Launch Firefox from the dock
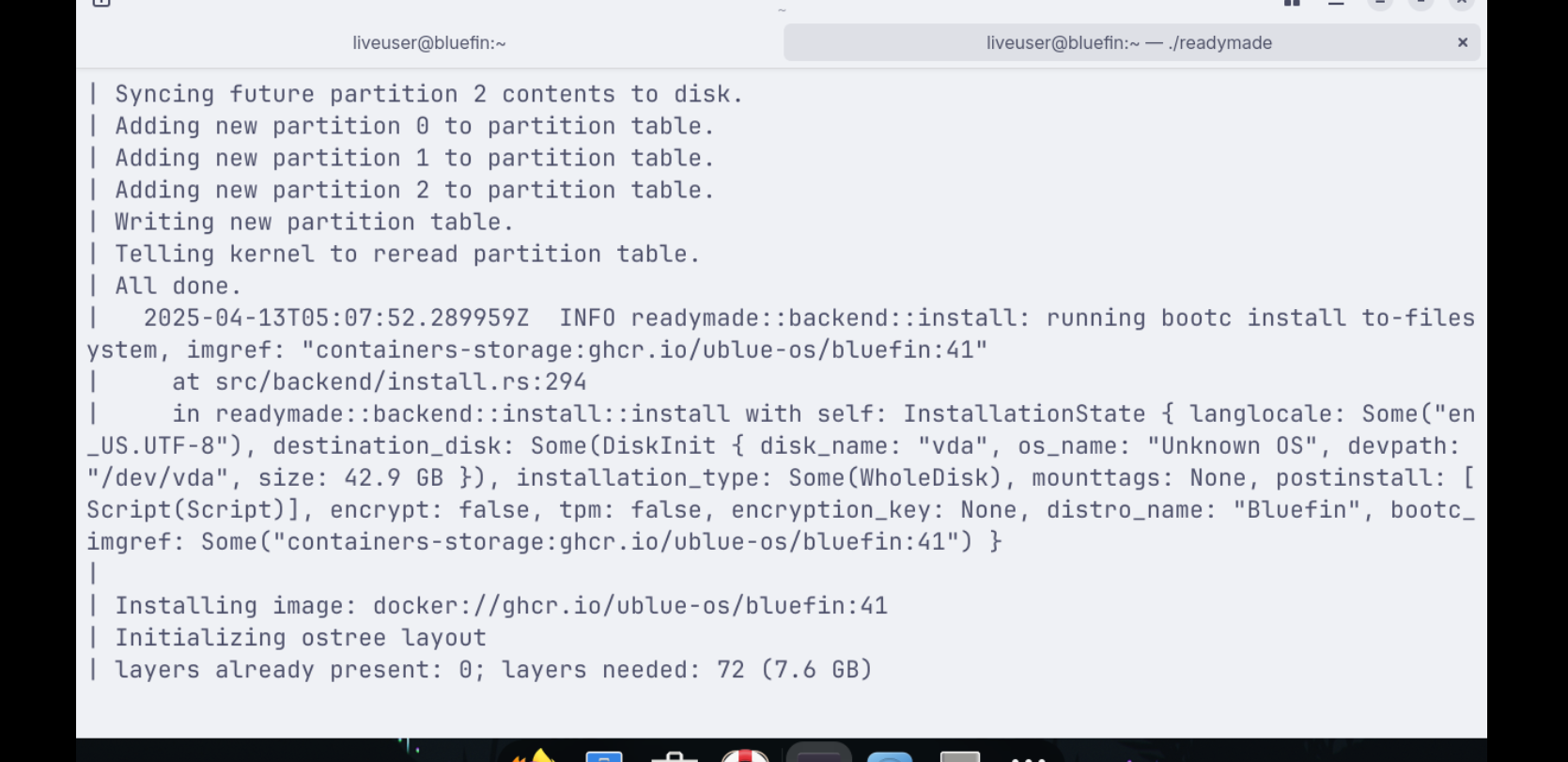The height and width of the screenshot is (762, 1568). [x=533, y=755]
